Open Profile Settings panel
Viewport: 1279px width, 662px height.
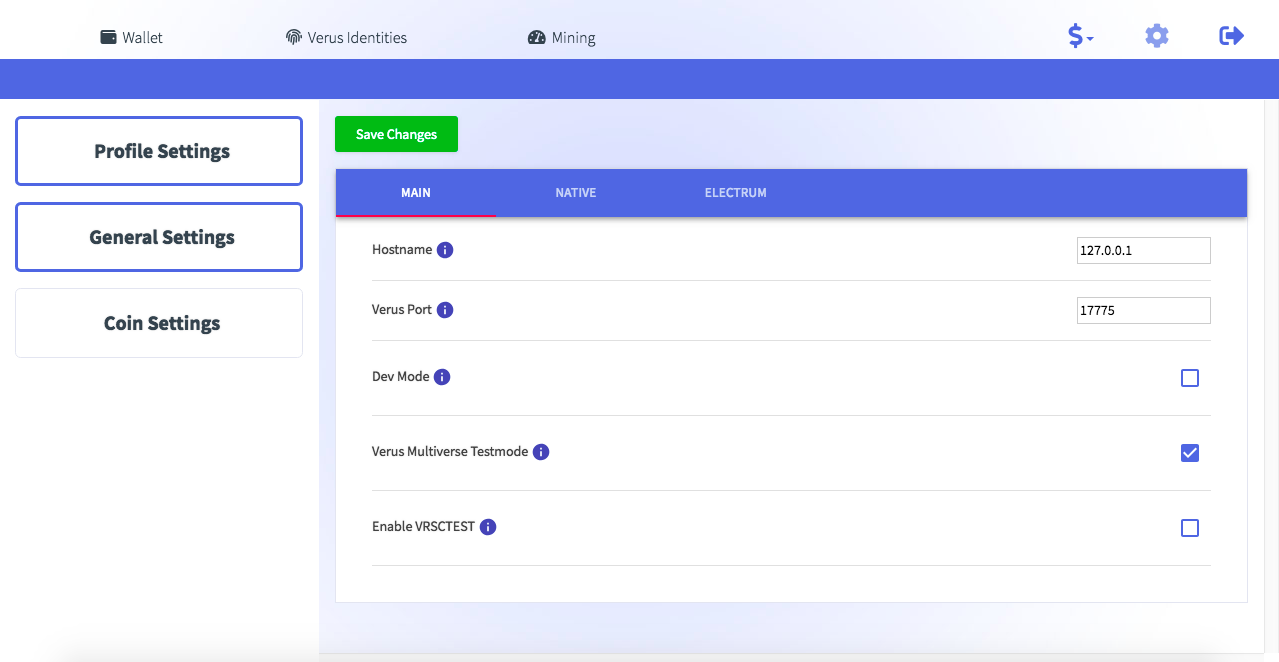click(159, 151)
